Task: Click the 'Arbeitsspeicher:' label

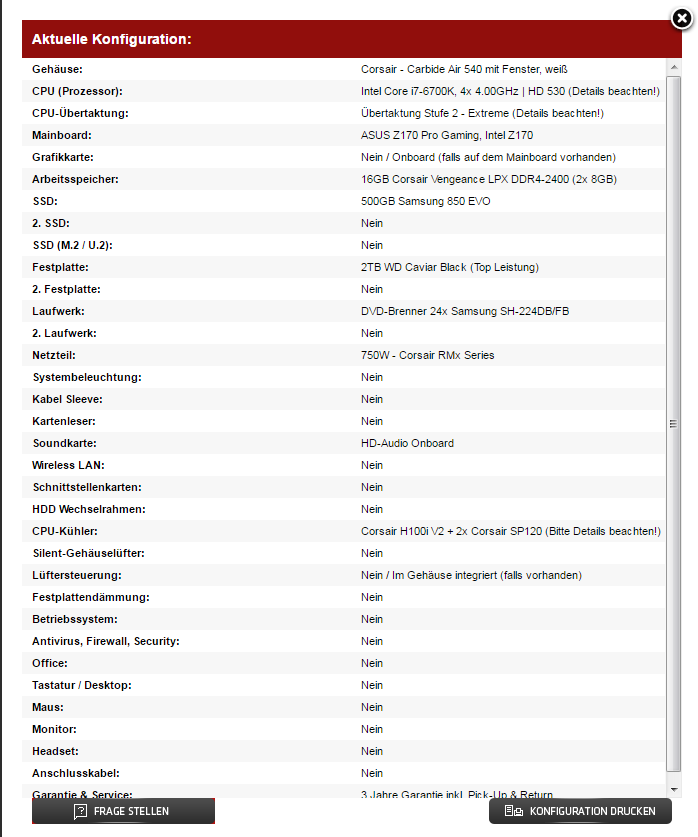Action: point(75,179)
